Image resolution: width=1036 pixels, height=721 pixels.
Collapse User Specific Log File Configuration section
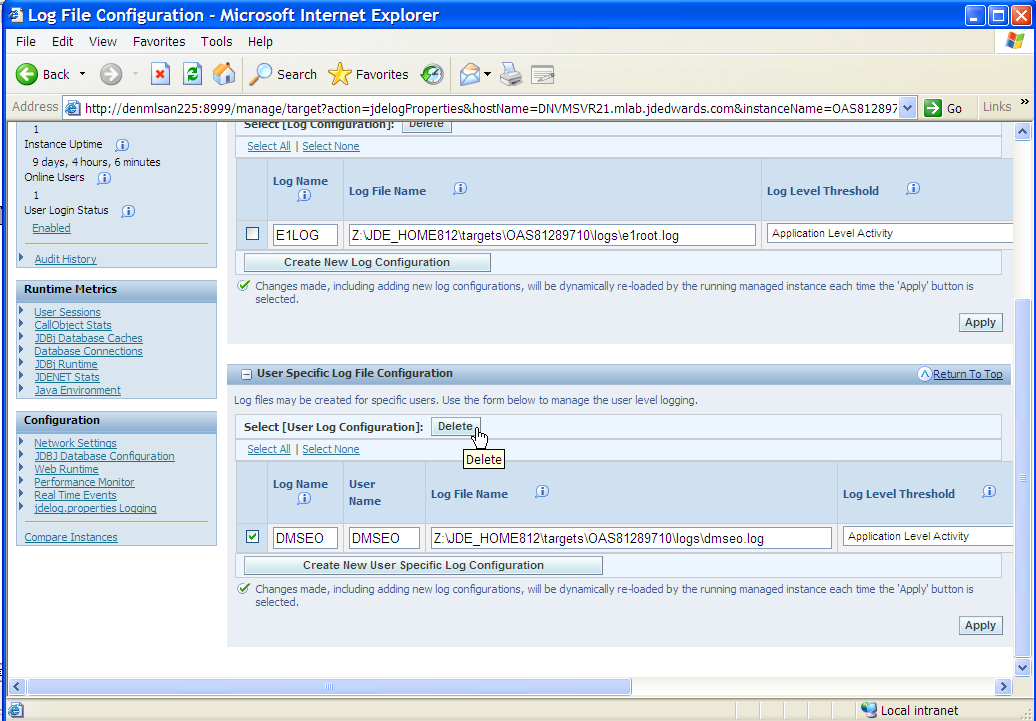(246, 375)
